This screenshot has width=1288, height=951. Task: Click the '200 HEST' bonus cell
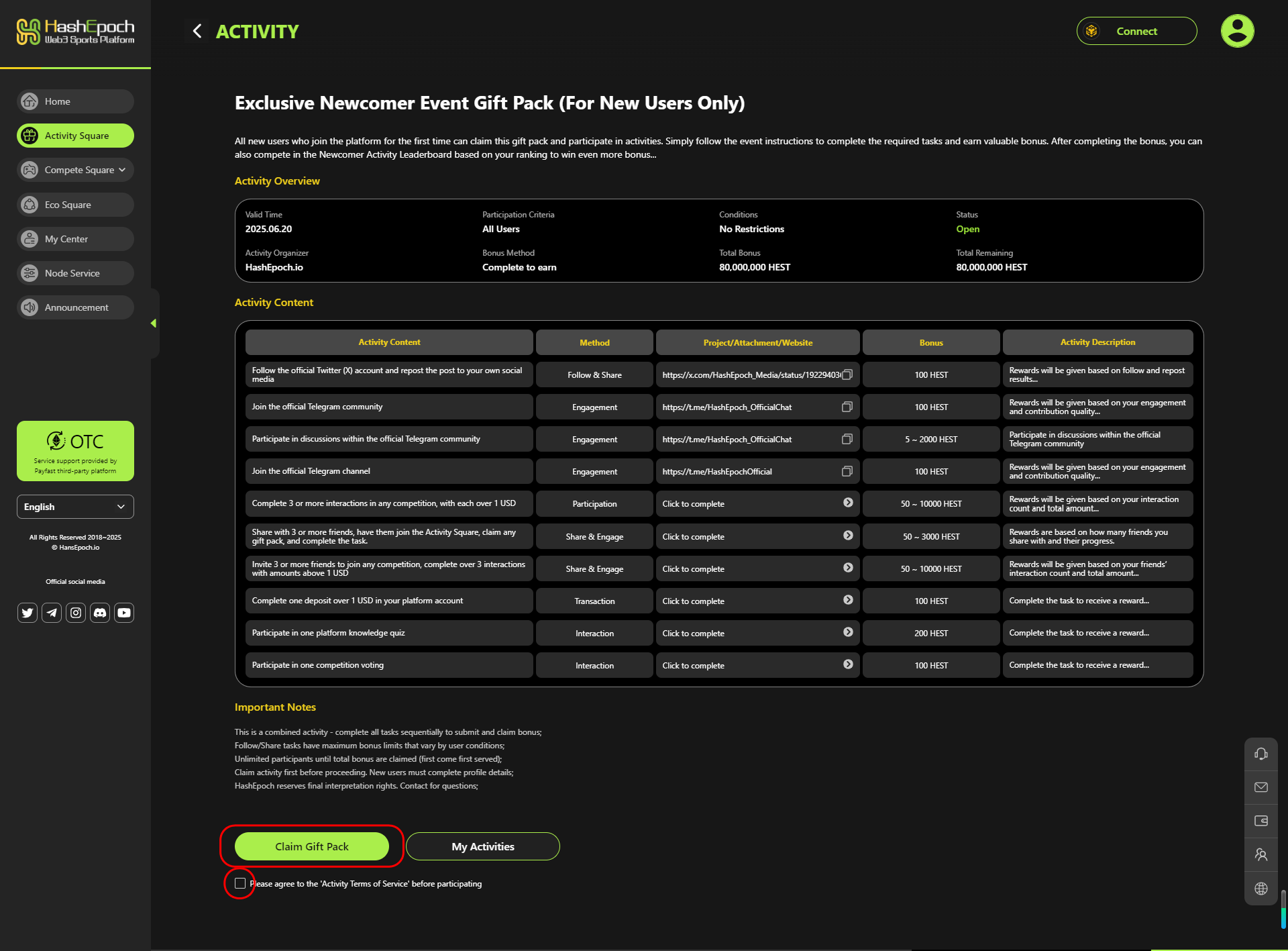(x=931, y=633)
